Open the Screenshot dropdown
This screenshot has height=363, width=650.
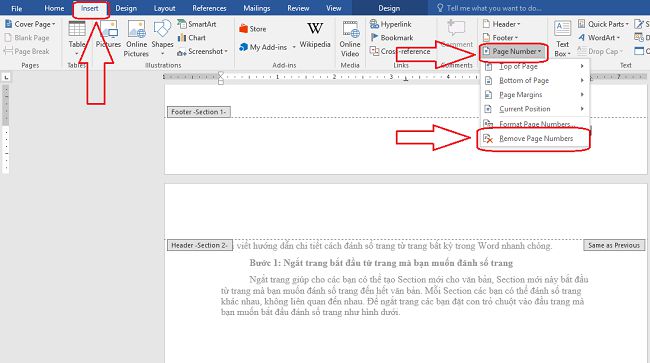(x=202, y=51)
